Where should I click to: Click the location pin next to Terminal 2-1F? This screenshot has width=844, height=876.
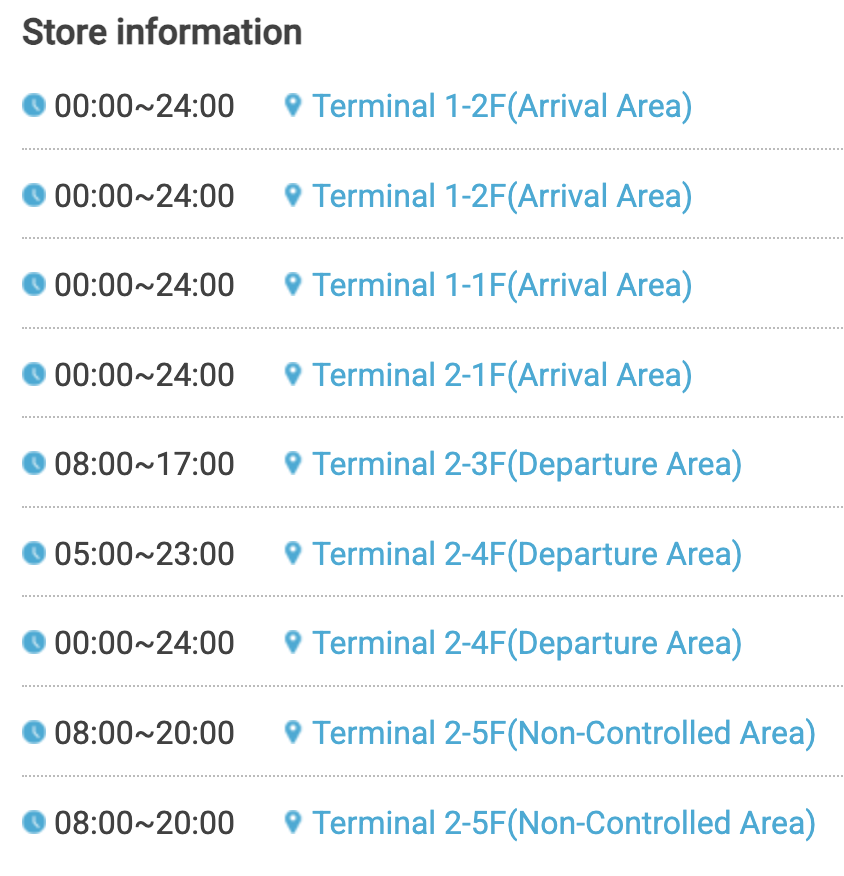(293, 375)
